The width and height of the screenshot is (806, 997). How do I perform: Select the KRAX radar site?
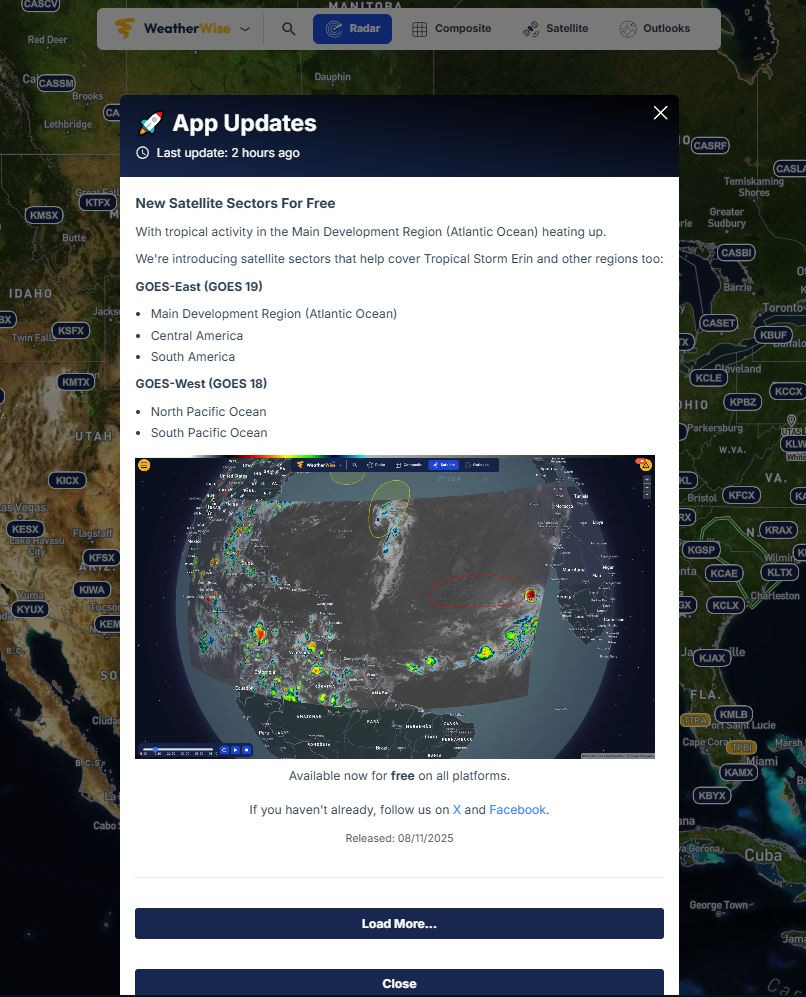(779, 530)
